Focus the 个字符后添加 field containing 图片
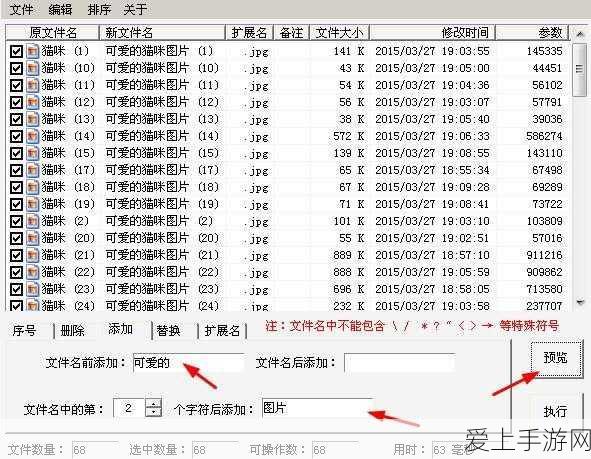 point(317,409)
